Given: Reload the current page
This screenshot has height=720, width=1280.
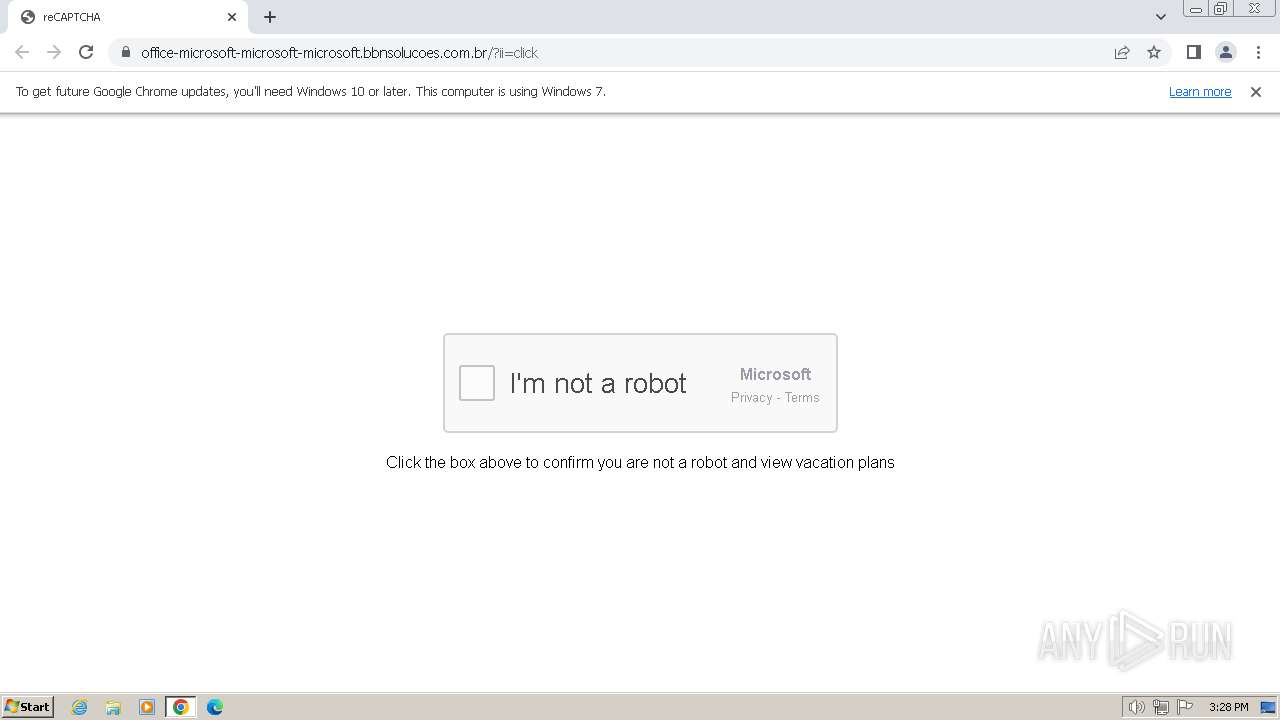Looking at the screenshot, I should (x=86, y=52).
